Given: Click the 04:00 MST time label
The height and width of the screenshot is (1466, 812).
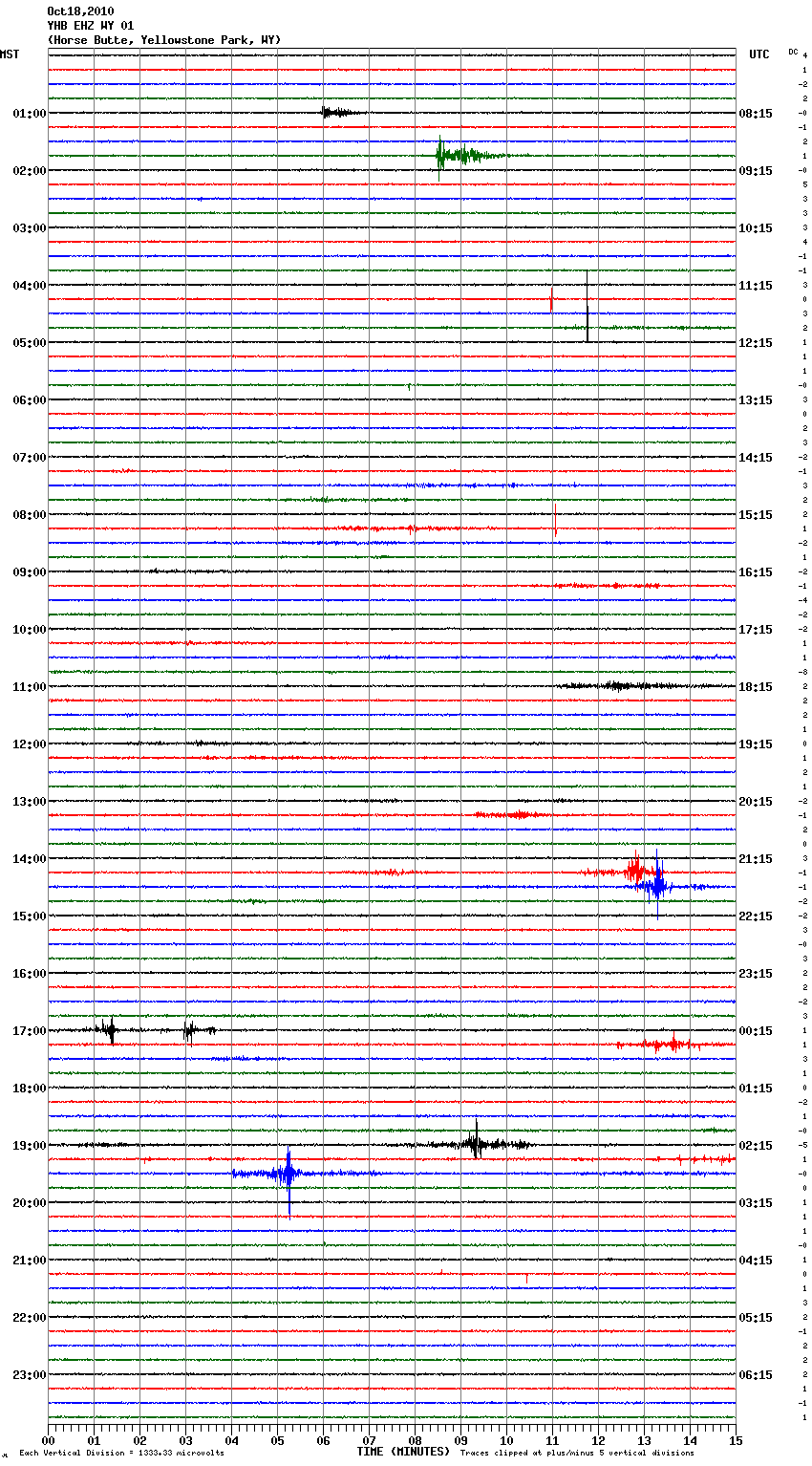Looking at the screenshot, I should (29, 286).
